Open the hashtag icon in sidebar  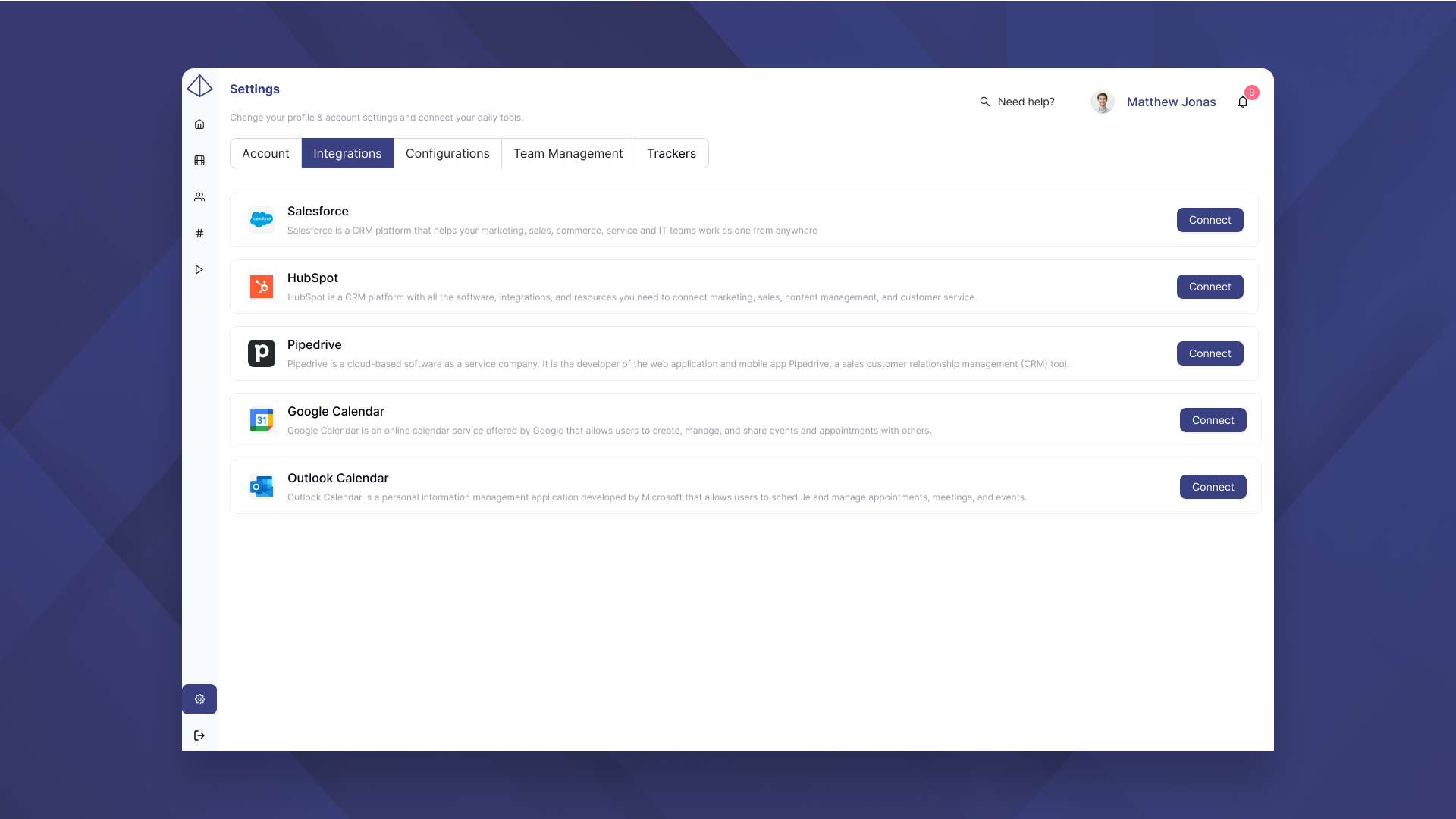(199, 234)
